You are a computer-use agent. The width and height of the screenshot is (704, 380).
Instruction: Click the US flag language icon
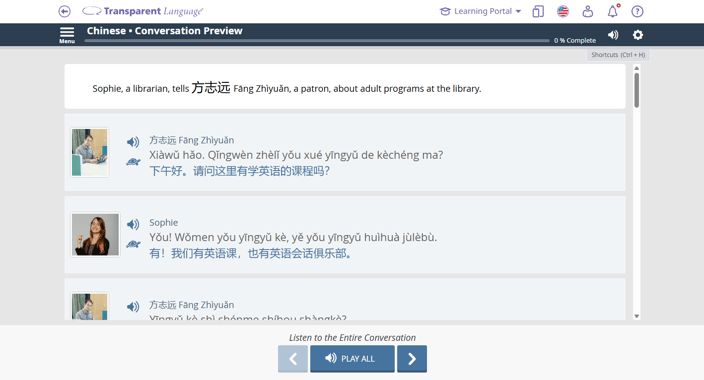(x=563, y=11)
